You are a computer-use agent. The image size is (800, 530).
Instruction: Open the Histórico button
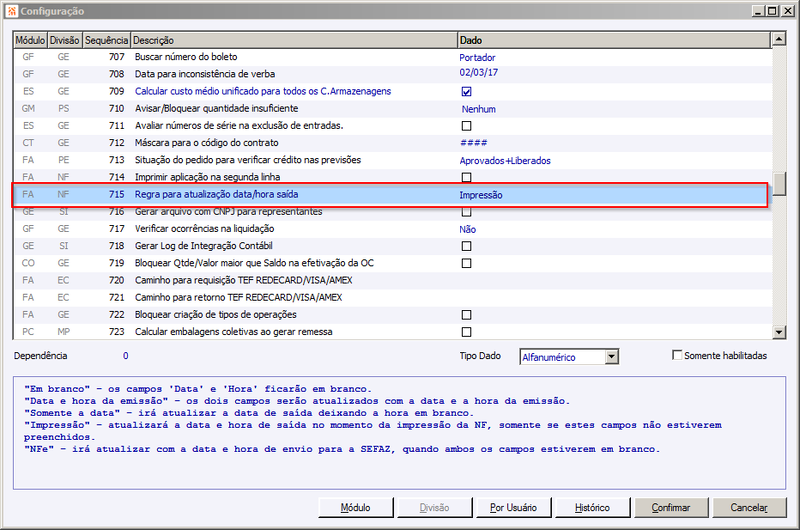tap(592, 508)
